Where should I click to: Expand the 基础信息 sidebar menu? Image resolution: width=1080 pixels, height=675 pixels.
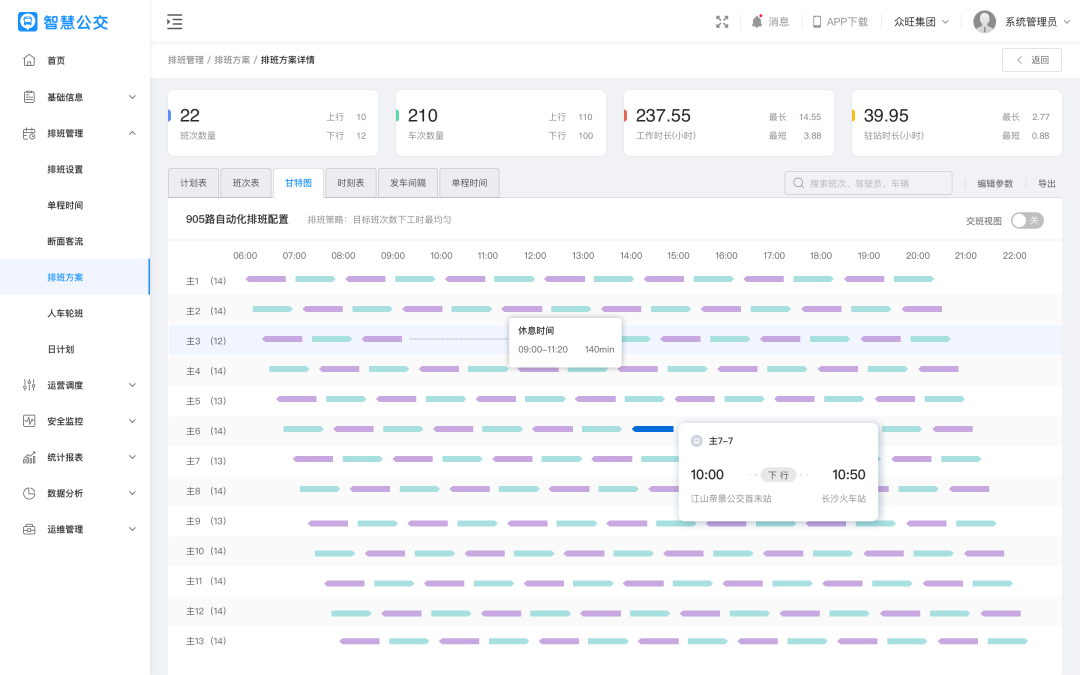tap(132, 97)
